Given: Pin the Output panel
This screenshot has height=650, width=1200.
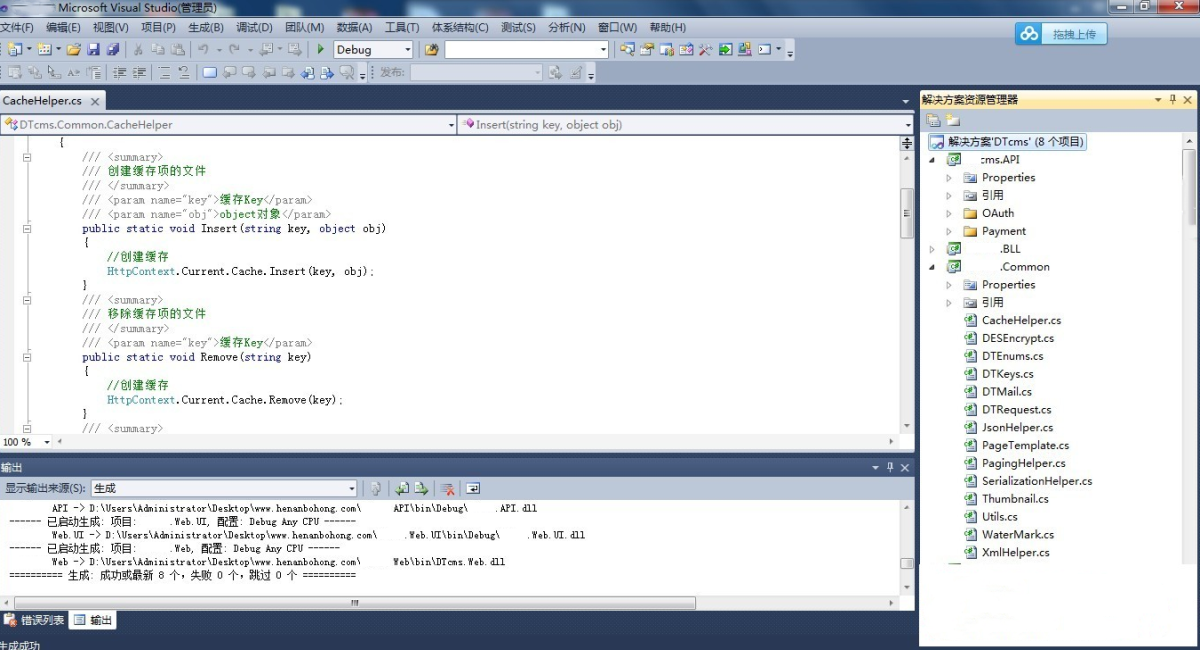Looking at the screenshot, I should coord(890,467).
